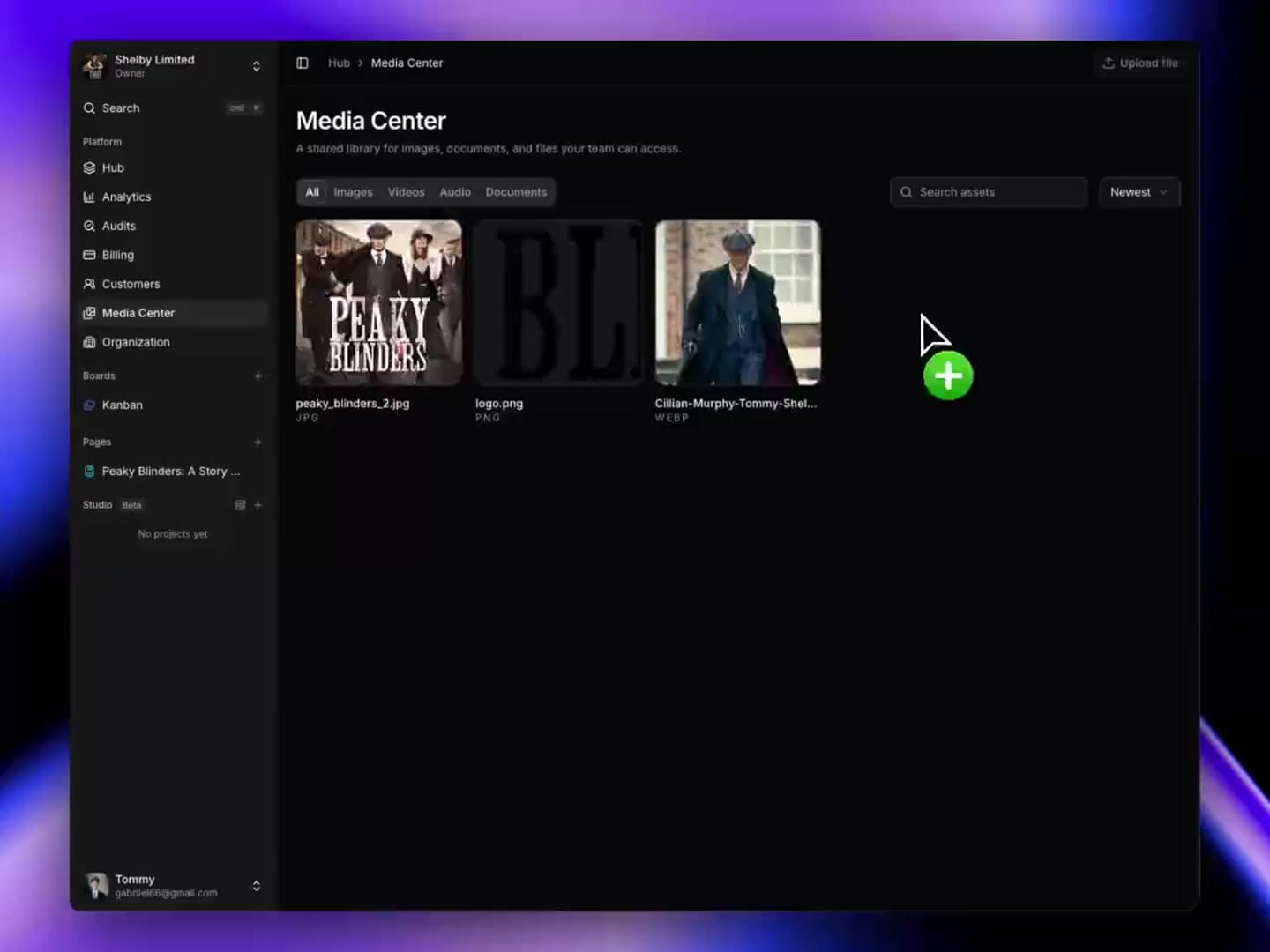Viewport: 1270px width, 952px height.
Task: Click the Hub layers icon in sidebar
Action: [x=89, y=167]
